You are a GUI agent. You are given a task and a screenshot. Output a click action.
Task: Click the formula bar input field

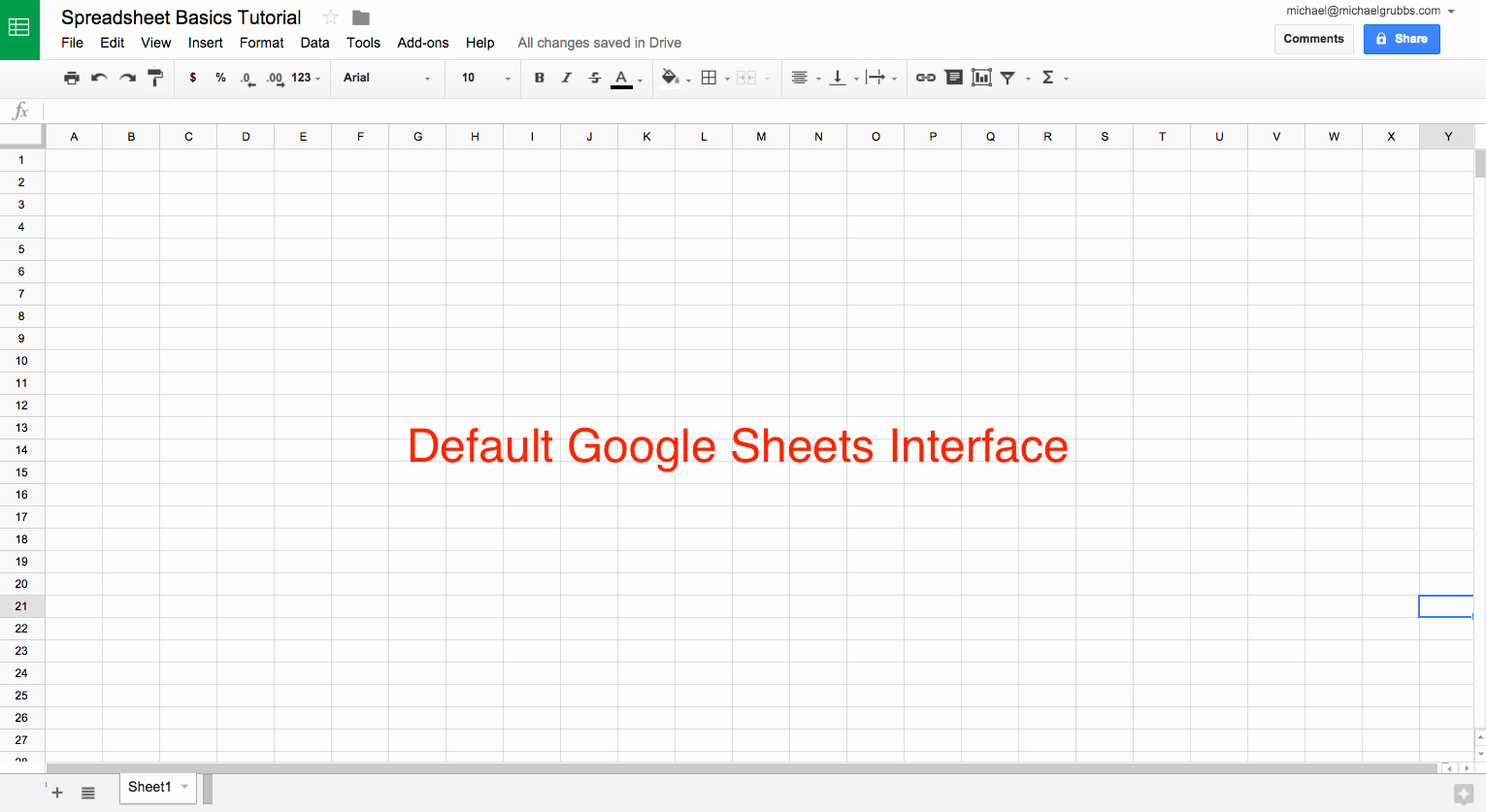point(757,111)
